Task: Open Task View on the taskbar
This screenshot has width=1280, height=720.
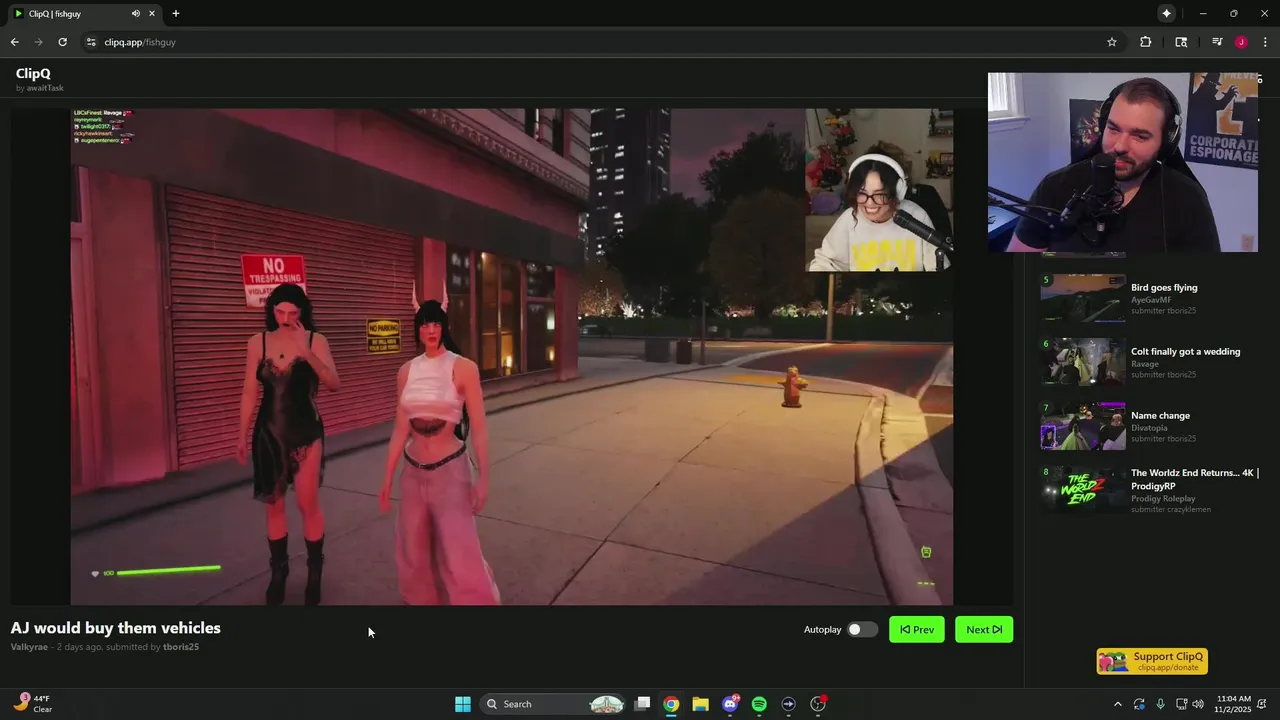Action: [x=642, y=704]
